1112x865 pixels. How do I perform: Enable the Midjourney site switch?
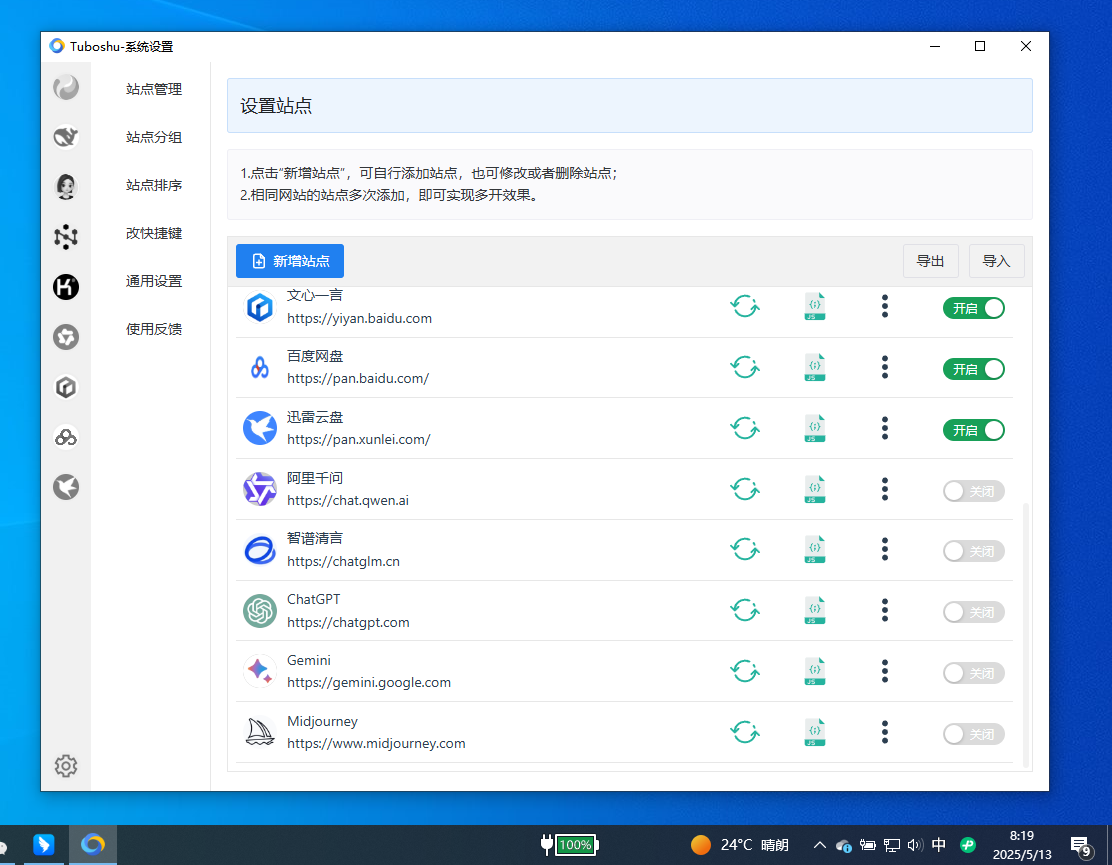tap(974, 734)
